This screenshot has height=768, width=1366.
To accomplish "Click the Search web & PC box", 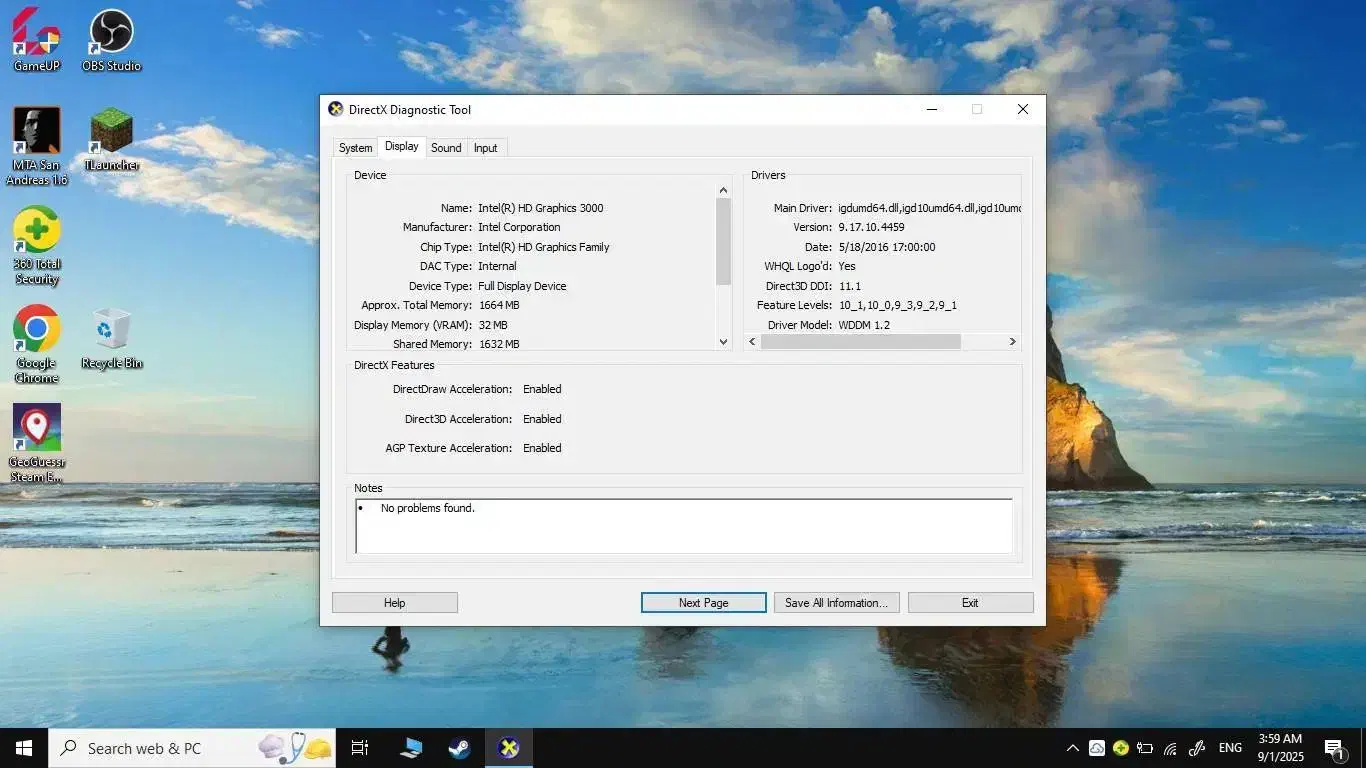I will 150,748.
